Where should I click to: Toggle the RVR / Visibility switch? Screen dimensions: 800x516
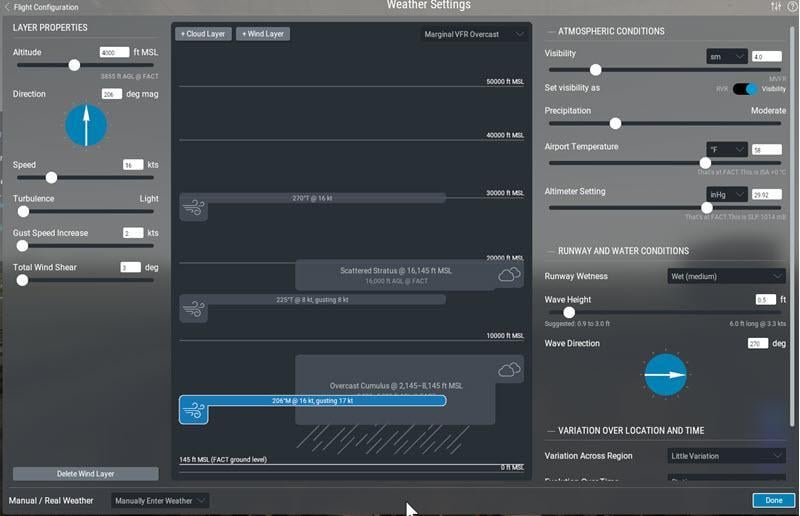point(745,89)
